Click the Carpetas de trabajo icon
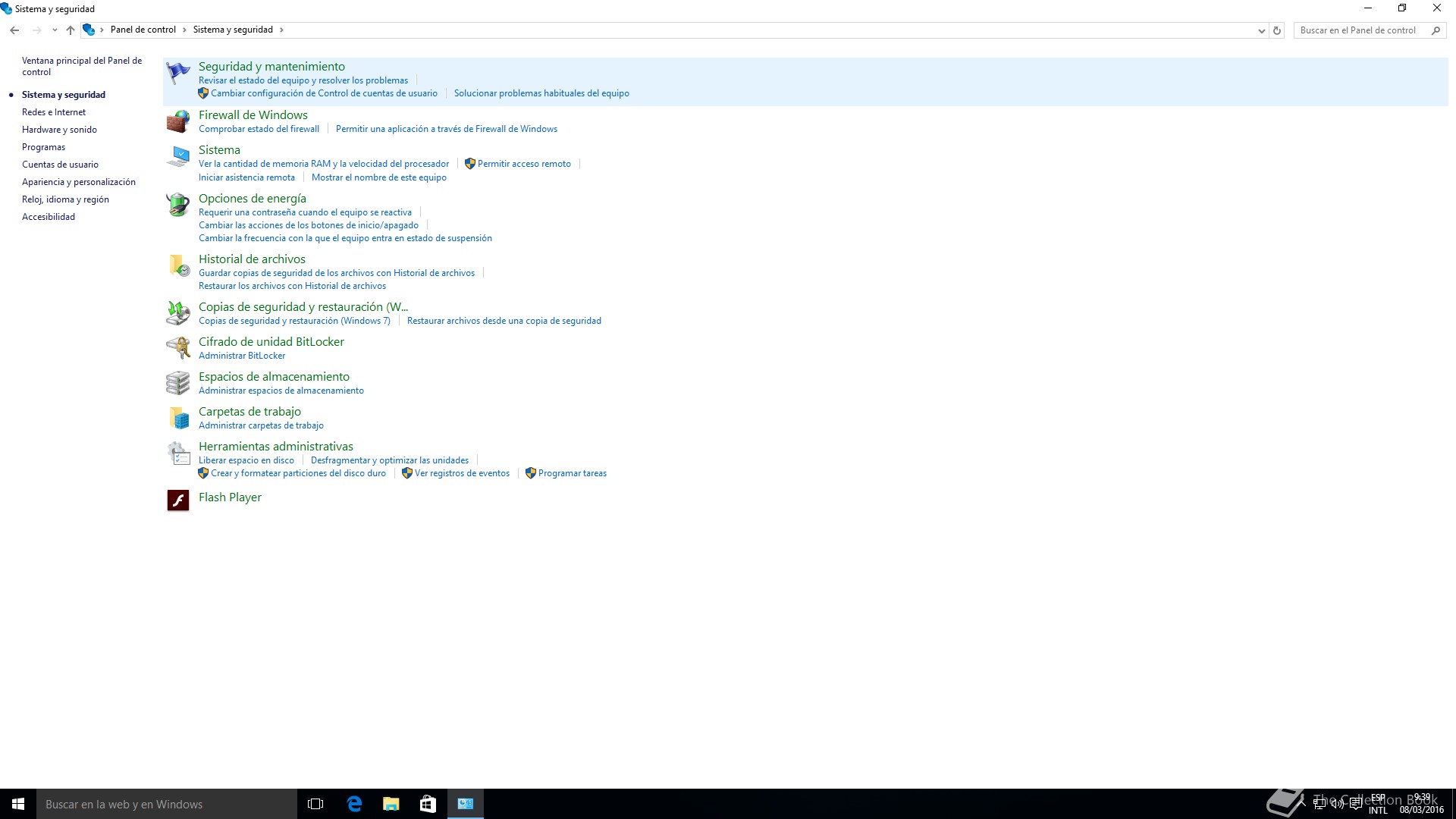Viewport: 1456px width, 819px height. [x=178, y=418]
